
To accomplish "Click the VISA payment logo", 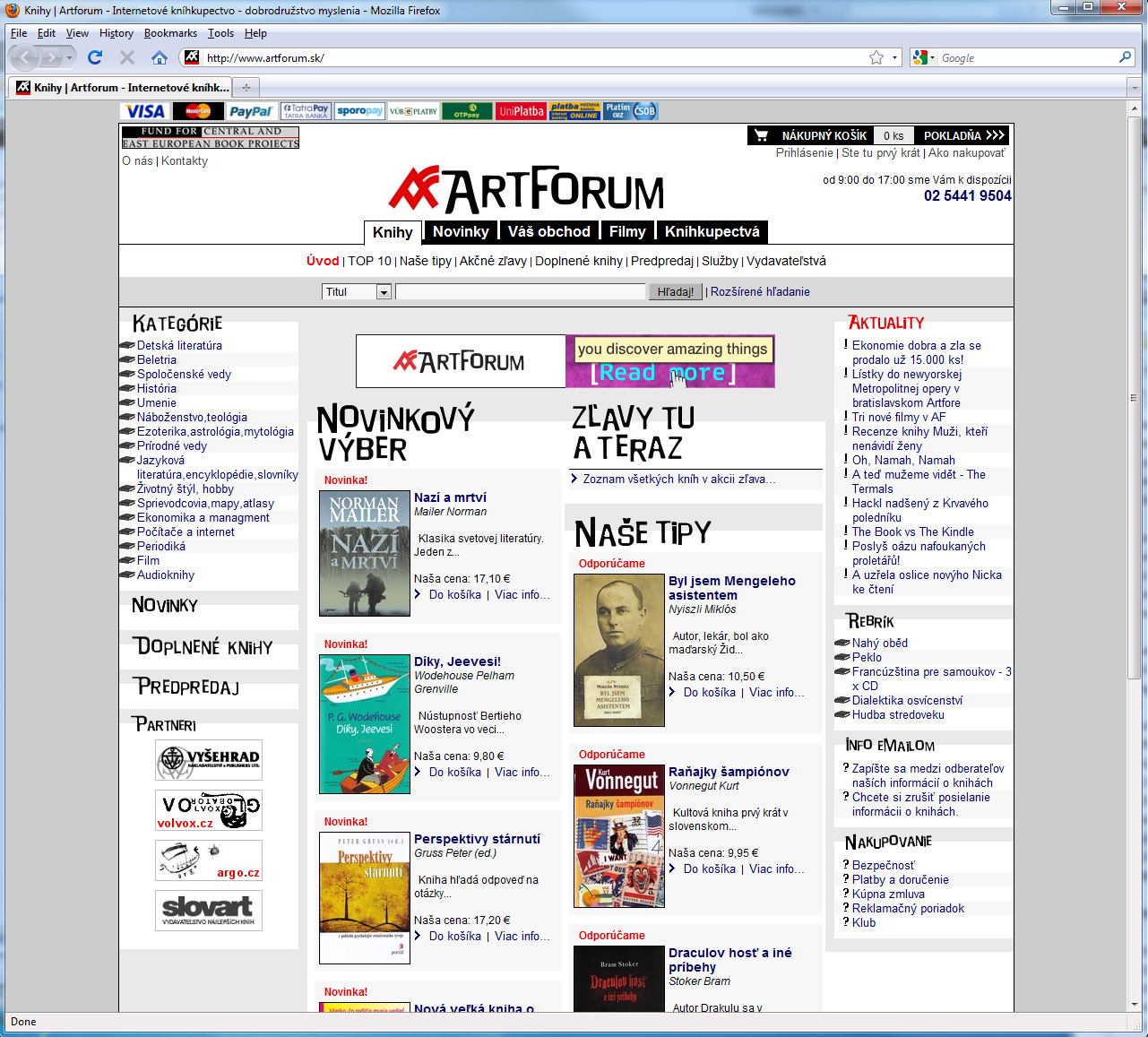I will (145, 111).
